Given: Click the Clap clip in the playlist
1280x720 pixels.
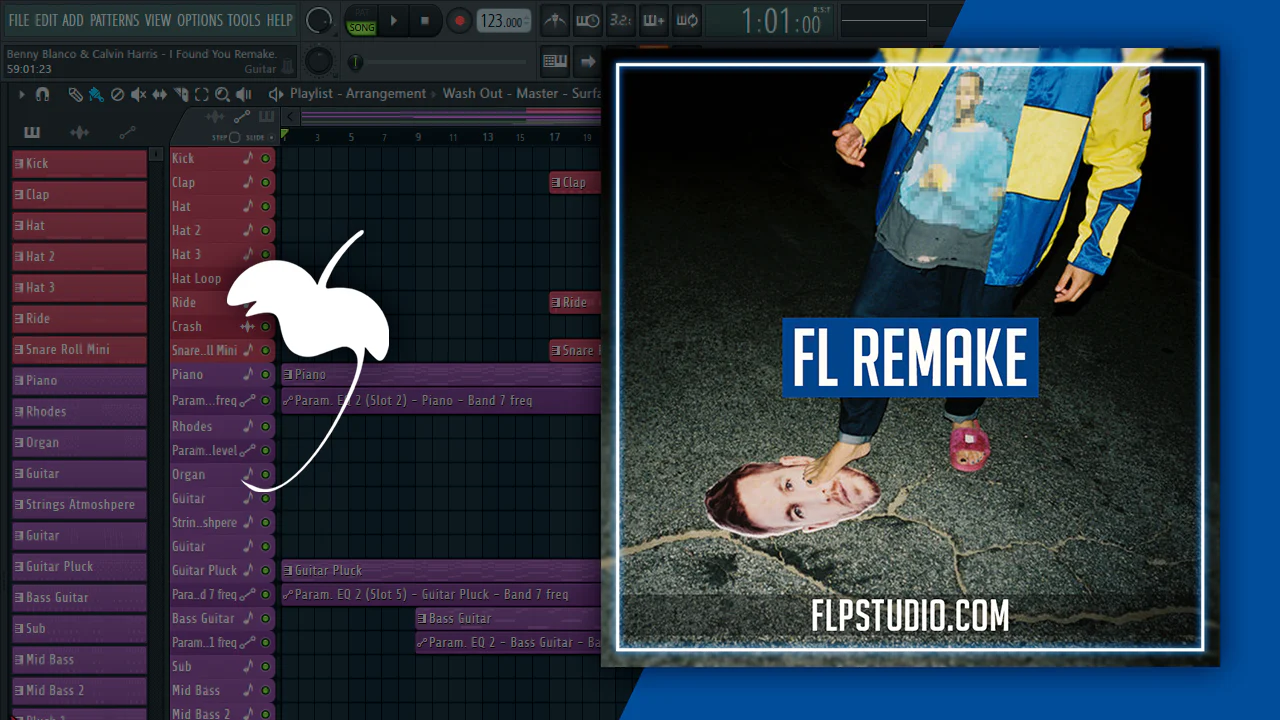Looking at the screenshot, I should 575,182.
